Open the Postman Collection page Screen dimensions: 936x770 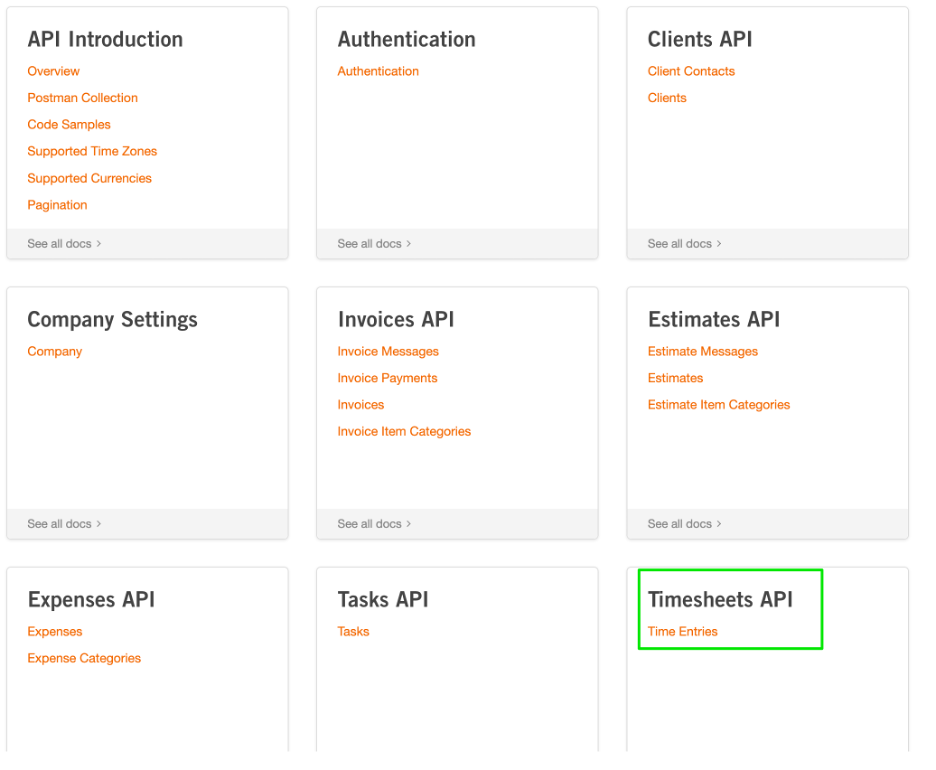[82, 98]
